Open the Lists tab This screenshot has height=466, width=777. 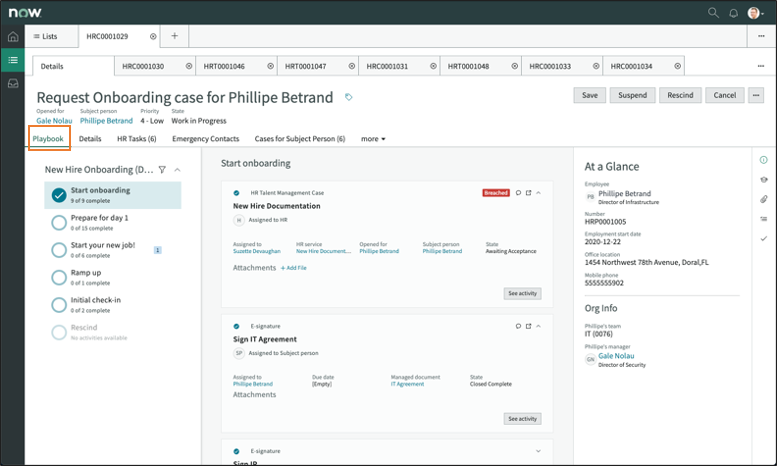(x=46, y=36)
